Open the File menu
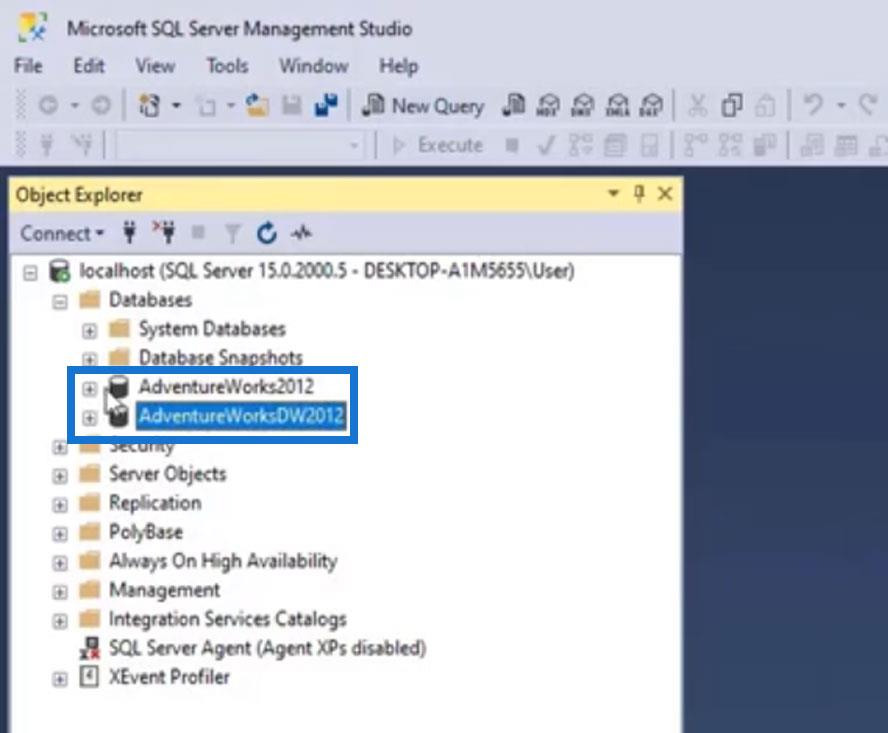888x733 pixels. [28, 66]
